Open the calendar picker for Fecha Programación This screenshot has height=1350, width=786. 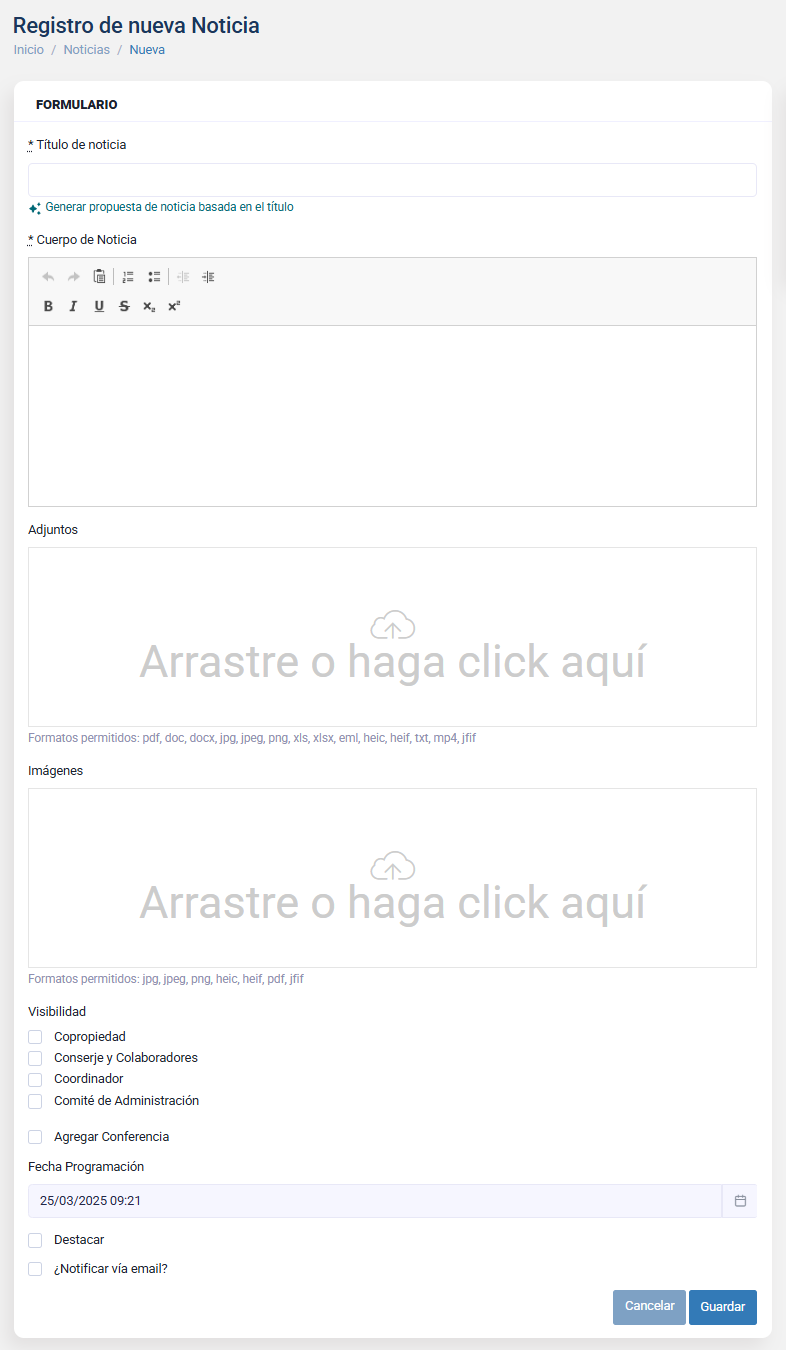point(740,1201)
